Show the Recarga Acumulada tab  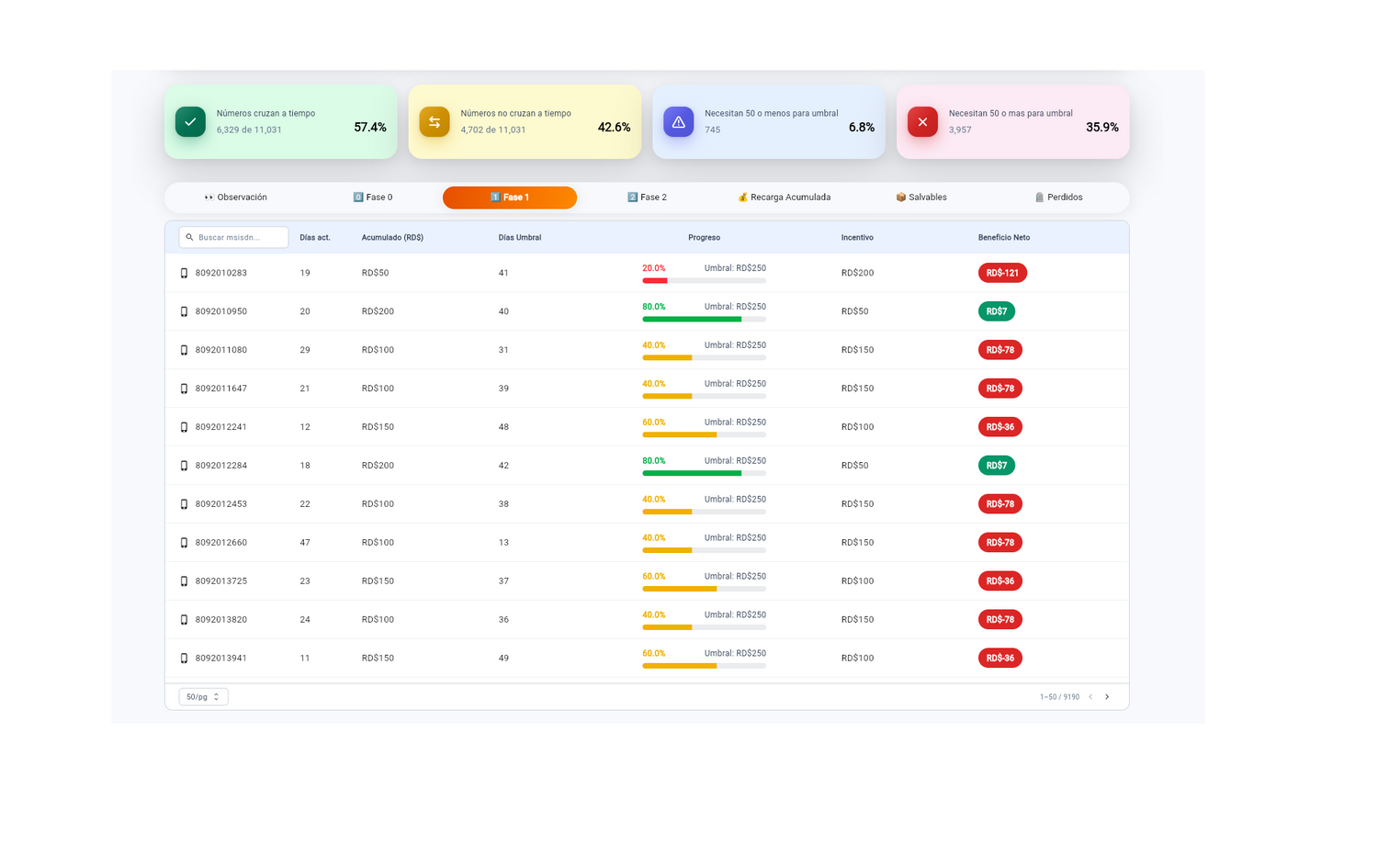[784, 197]
